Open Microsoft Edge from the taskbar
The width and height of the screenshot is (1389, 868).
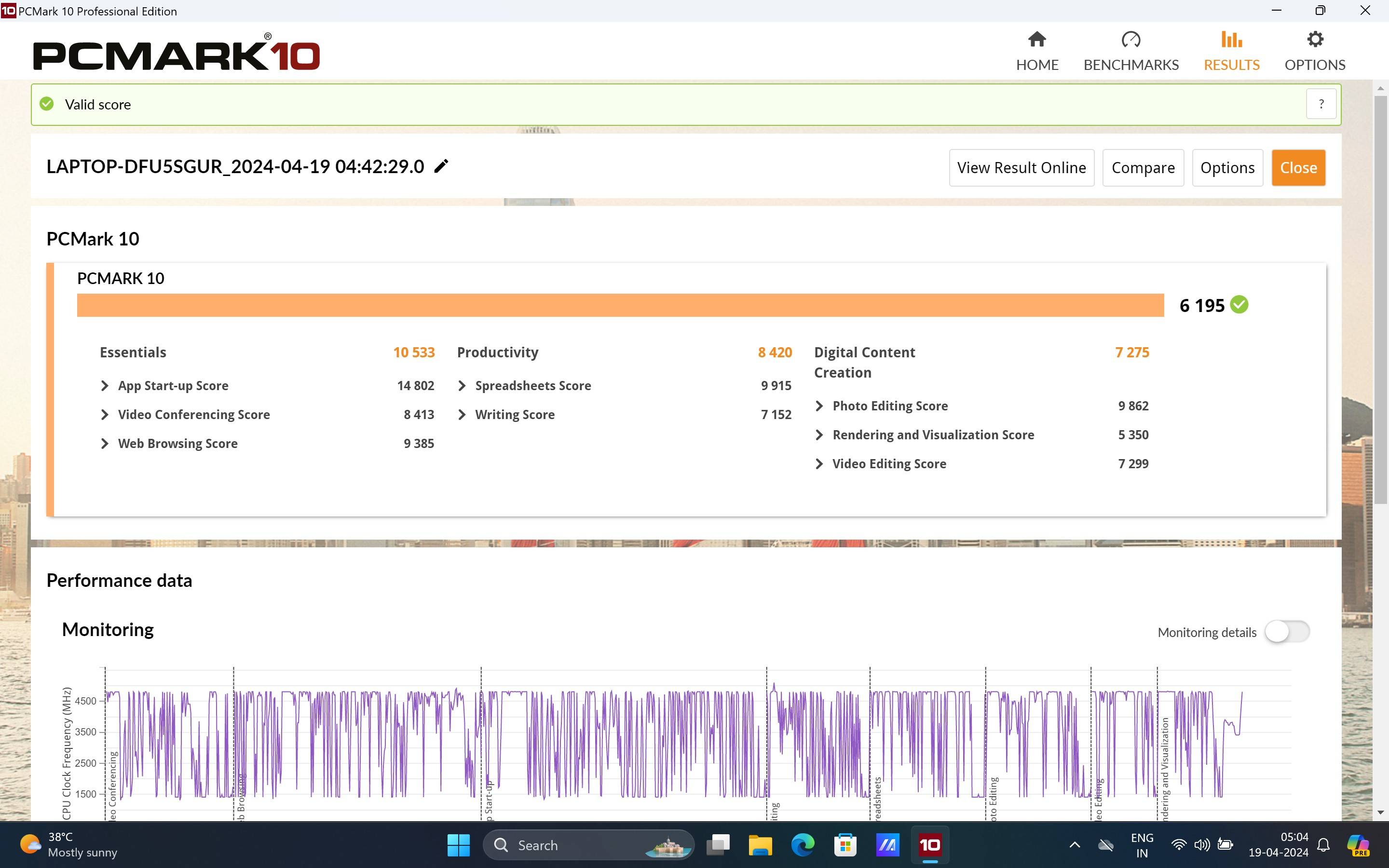click(803, 845)
